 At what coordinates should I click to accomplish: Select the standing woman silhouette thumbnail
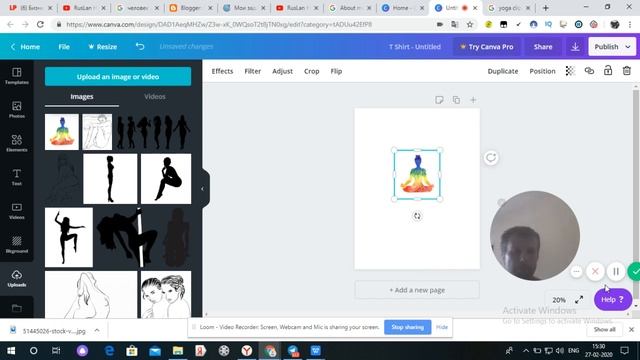(x=110, y=179)
